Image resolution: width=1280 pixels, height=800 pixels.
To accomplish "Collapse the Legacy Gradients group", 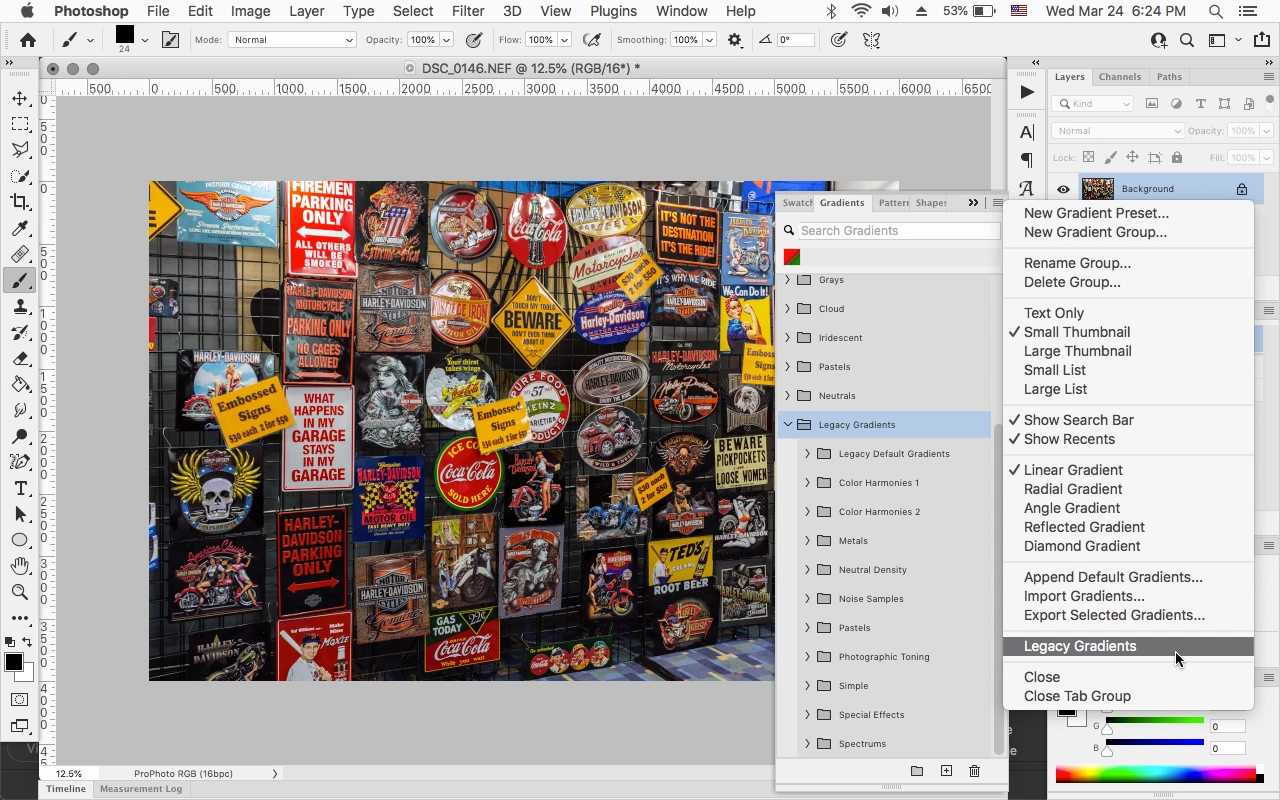I will point(788,425).
